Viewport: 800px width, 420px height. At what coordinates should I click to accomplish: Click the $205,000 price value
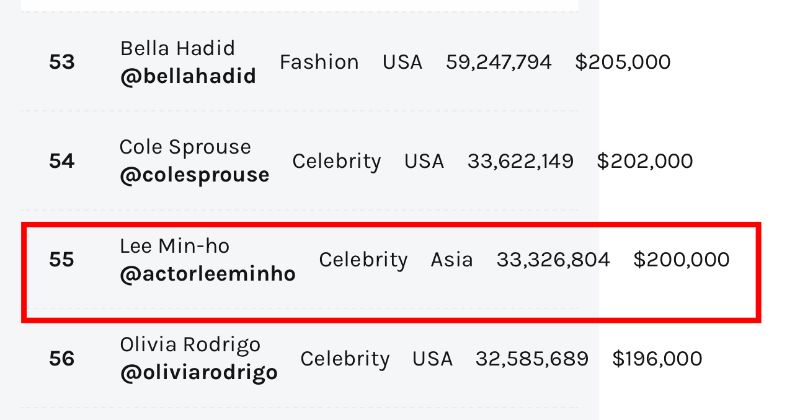coord(623,62)
